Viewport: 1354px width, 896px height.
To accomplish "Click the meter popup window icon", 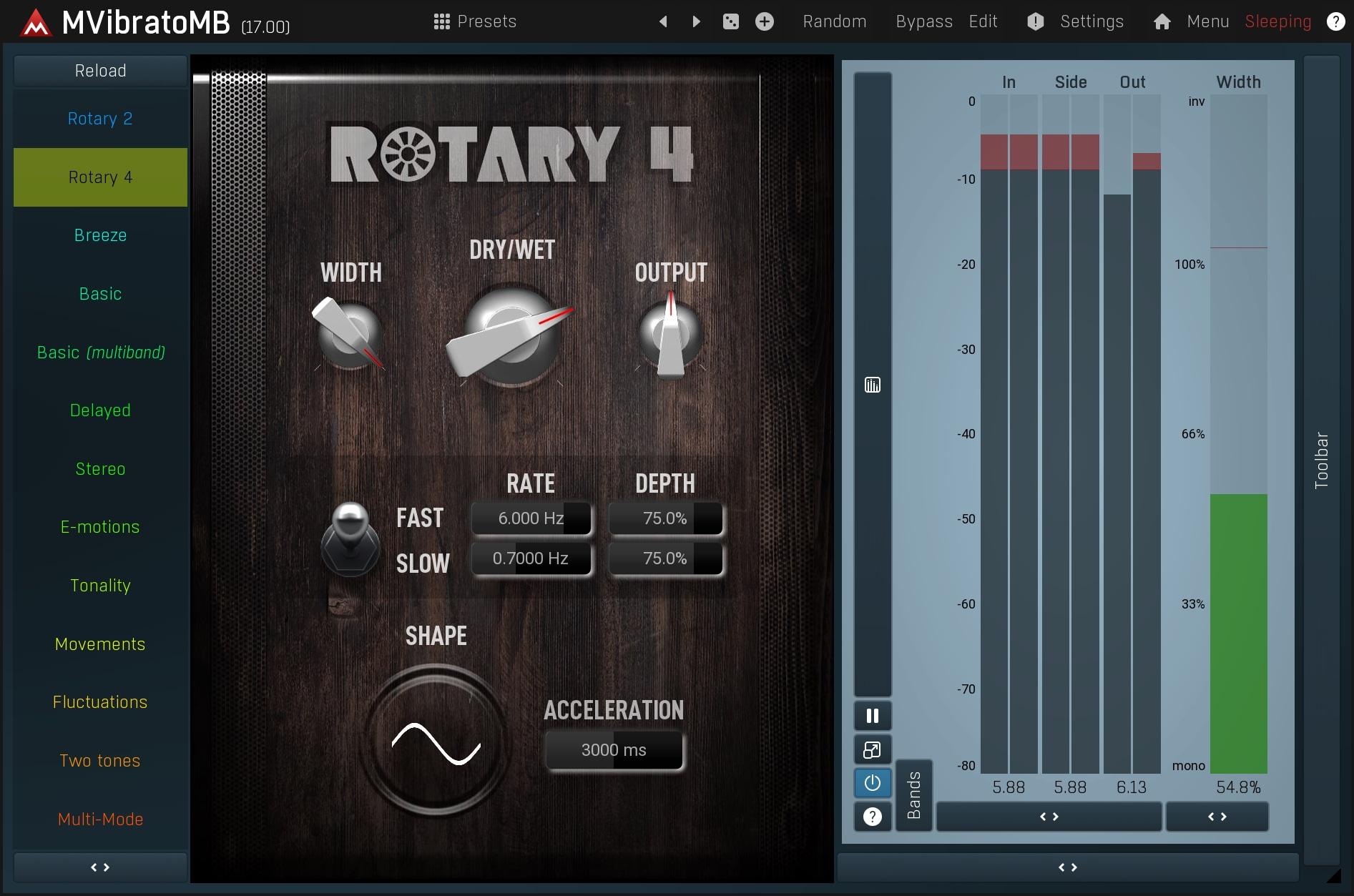I will coord(872,749).
